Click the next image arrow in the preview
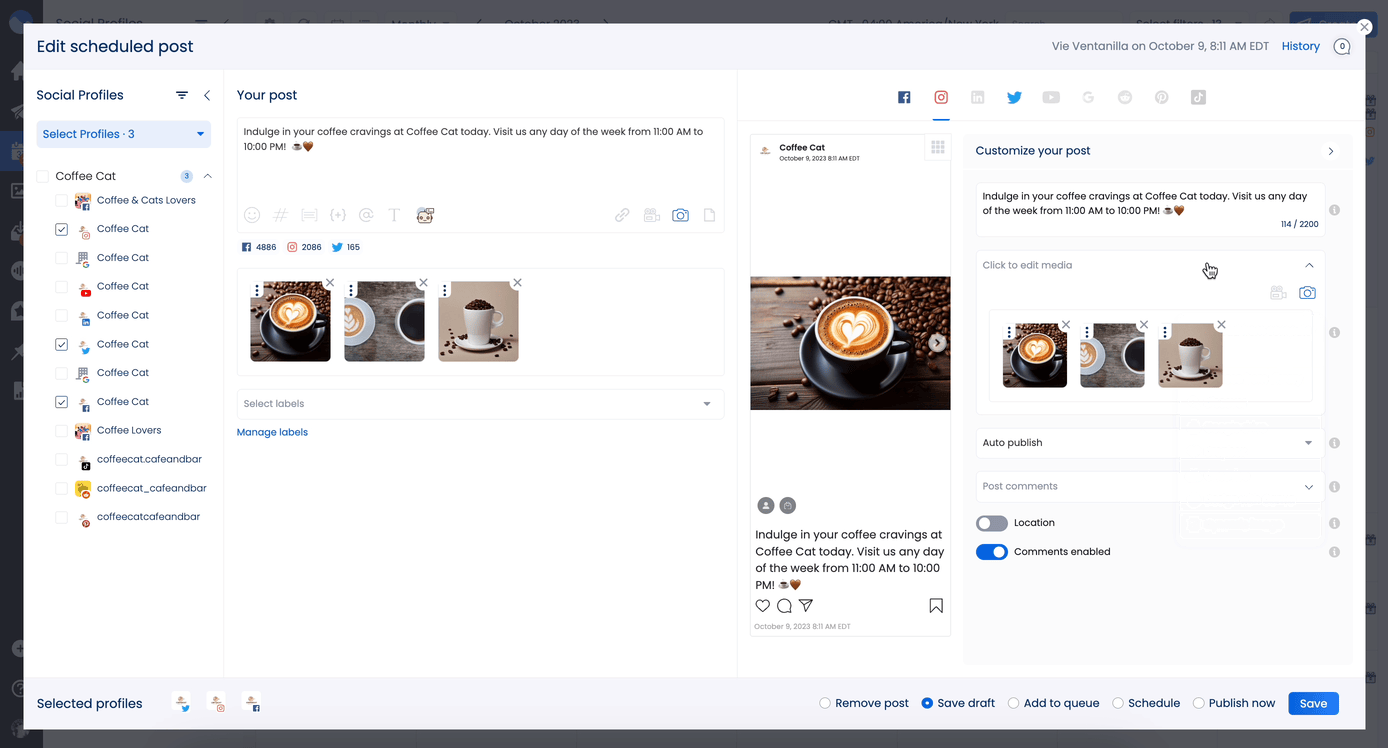The width and height of the screenshot is (1388, 748). coord(937,343)
